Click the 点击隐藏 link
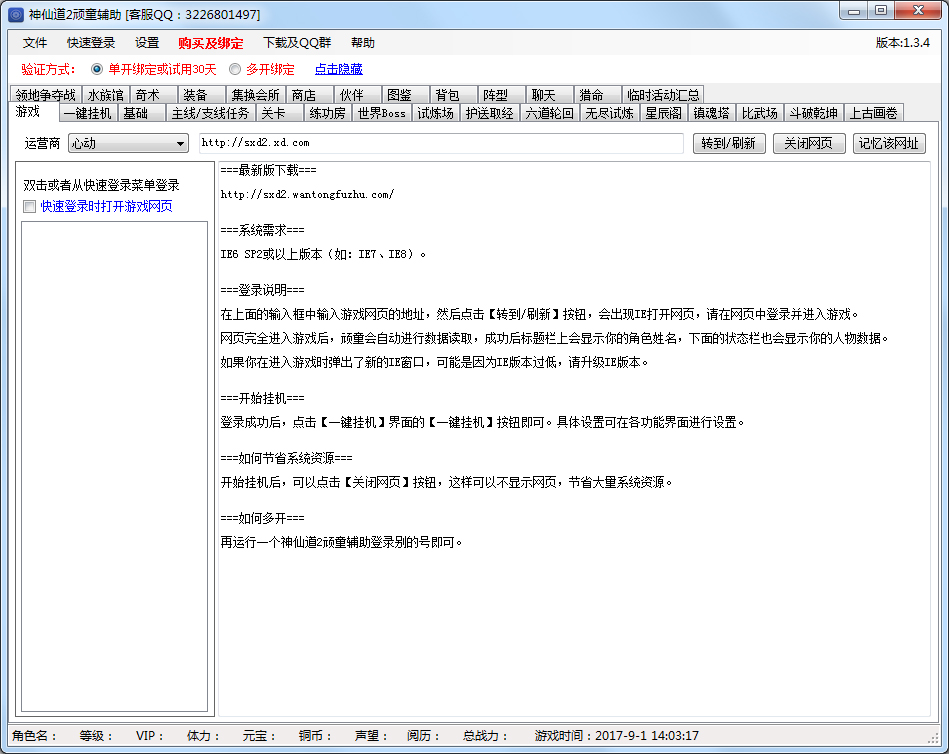Screen dimensions: 949x754 coord(338,70)
